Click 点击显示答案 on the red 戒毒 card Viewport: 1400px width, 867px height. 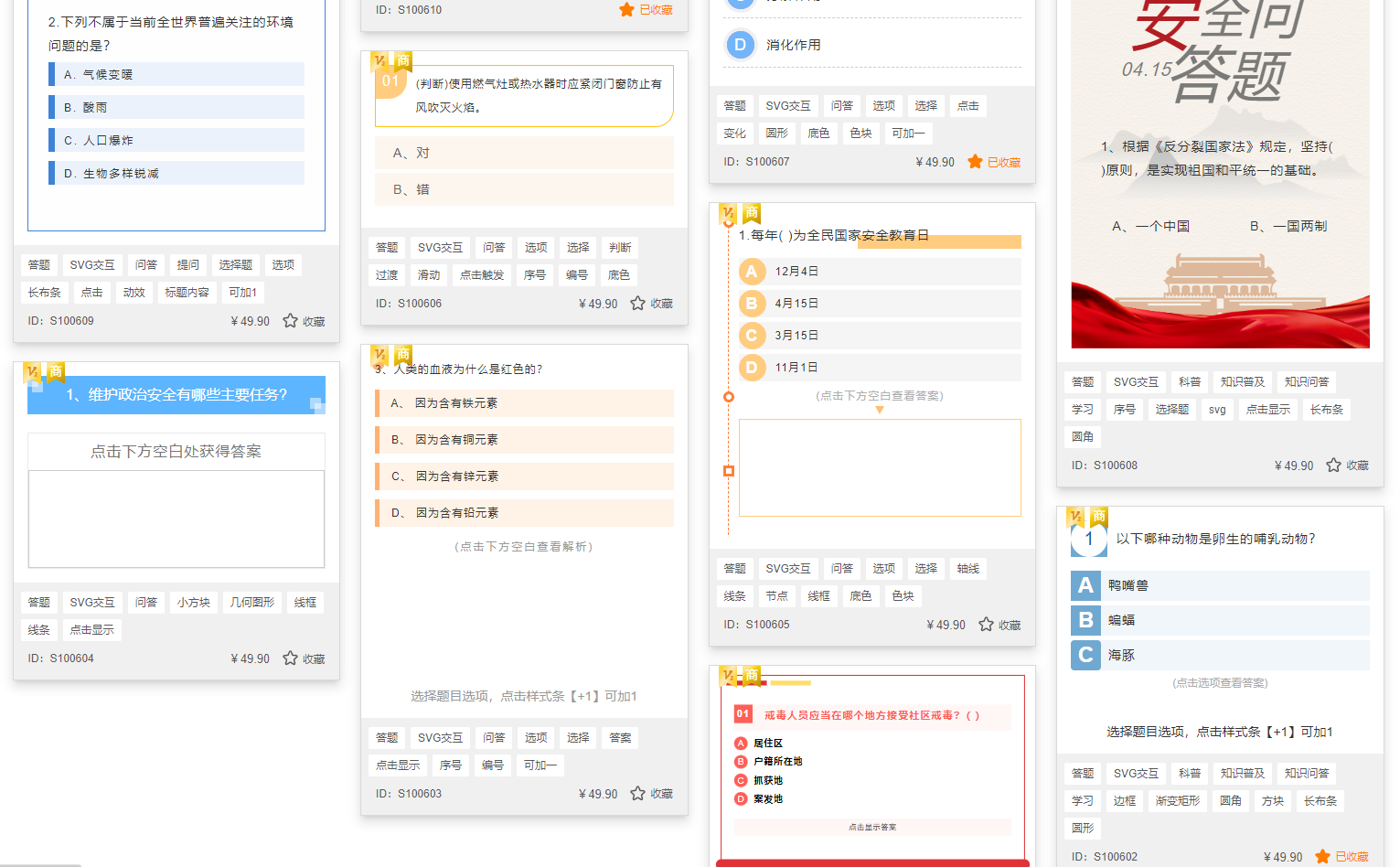click(872, 827)
